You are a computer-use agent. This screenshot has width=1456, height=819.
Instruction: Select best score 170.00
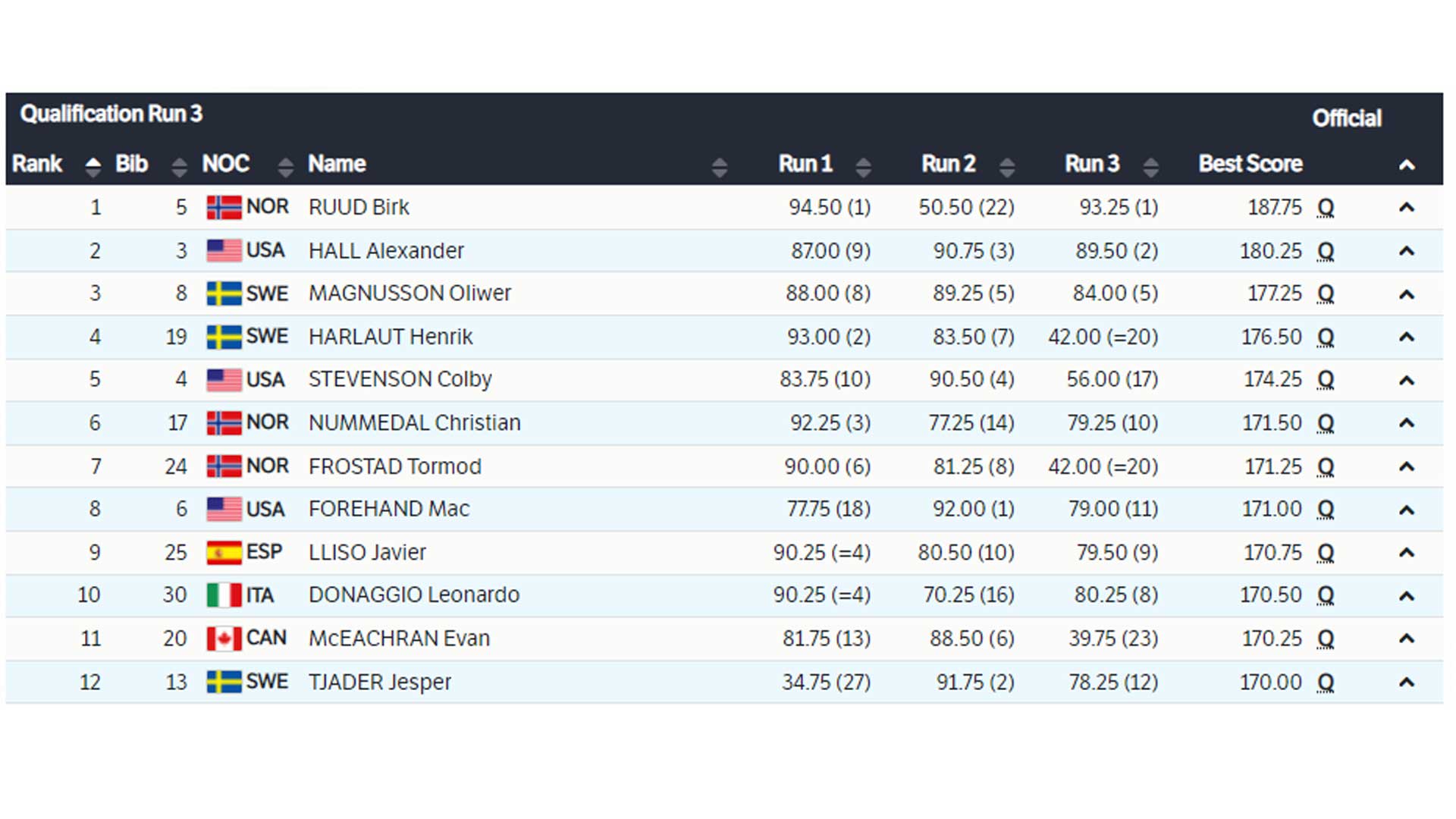1271,682
